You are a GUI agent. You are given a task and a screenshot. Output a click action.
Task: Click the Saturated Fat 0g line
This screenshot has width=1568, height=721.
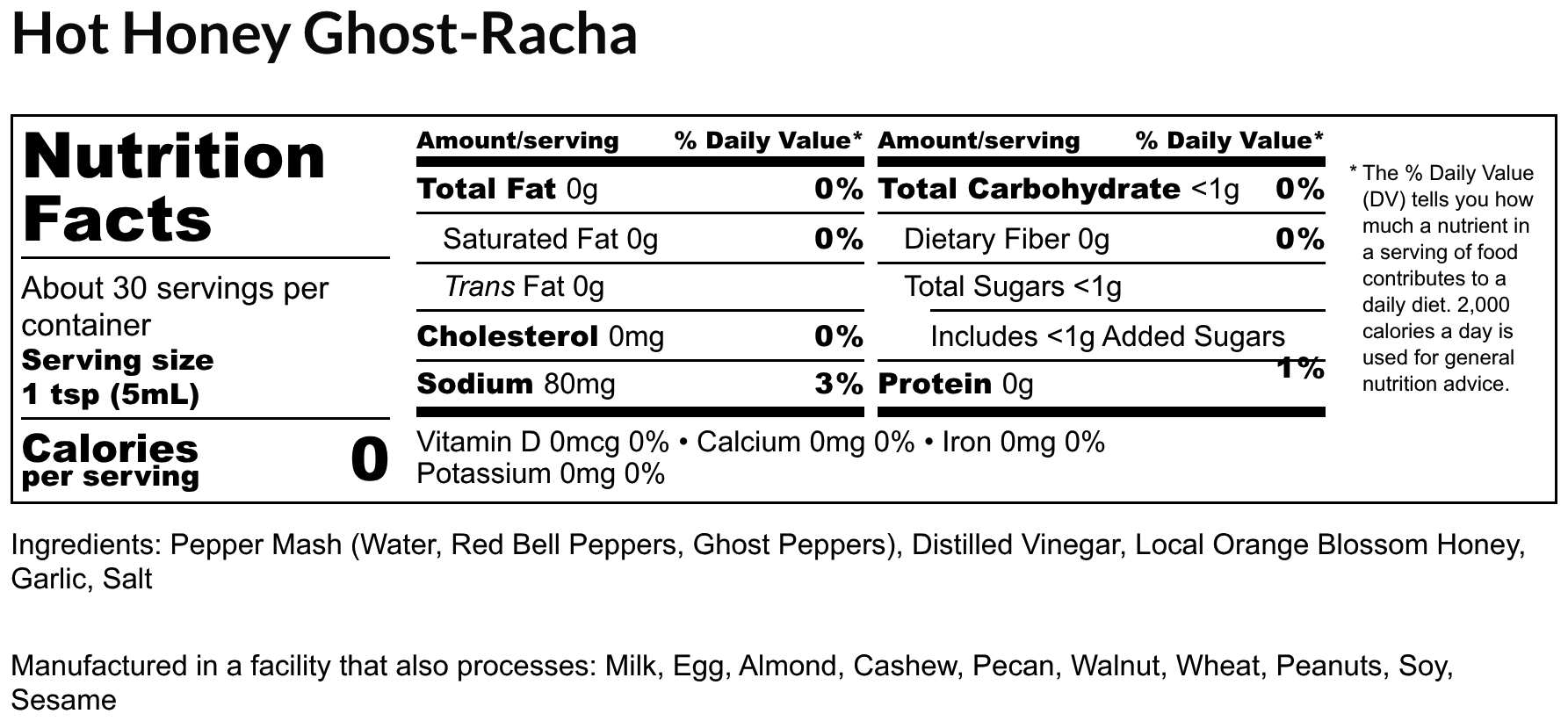[550, 239]
